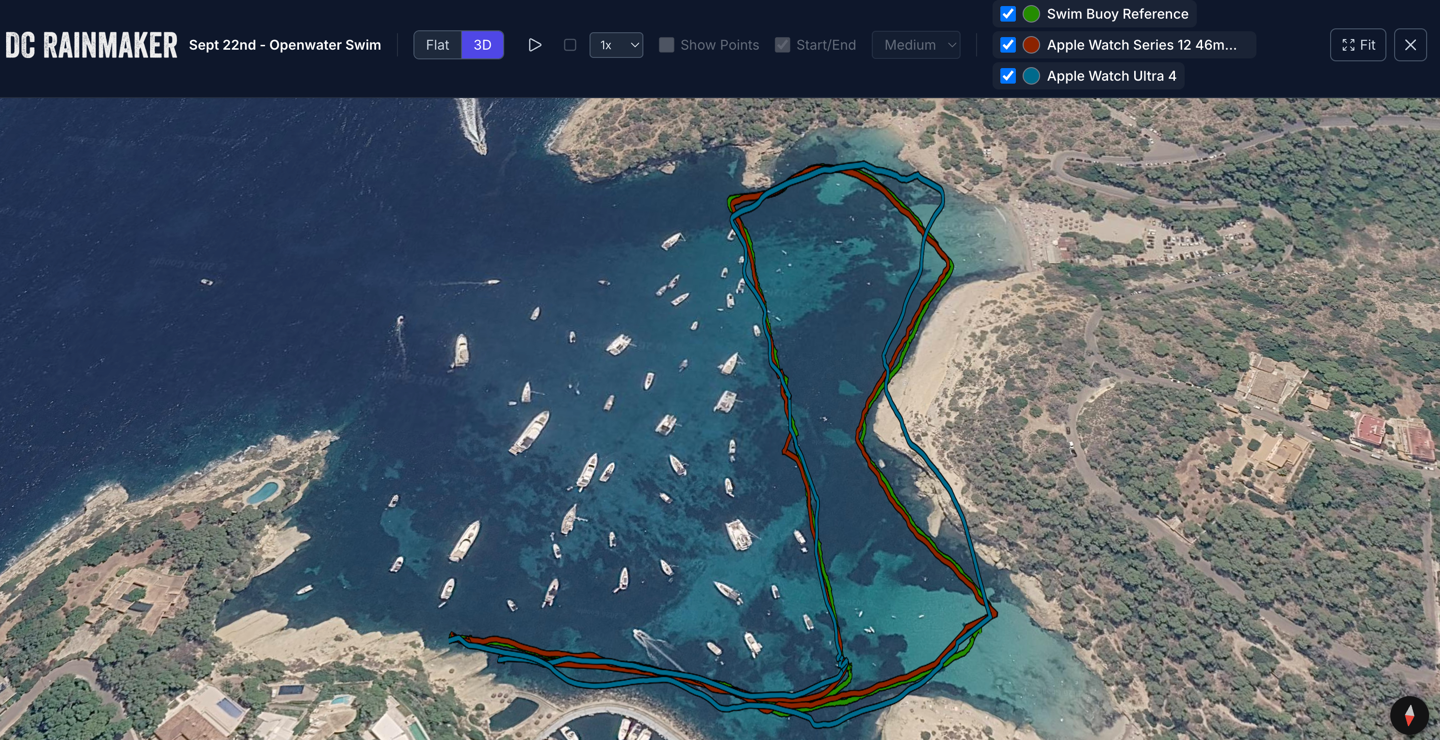Open the Medium line-width dropdown

pyautogui.click(x=916, y=45)
